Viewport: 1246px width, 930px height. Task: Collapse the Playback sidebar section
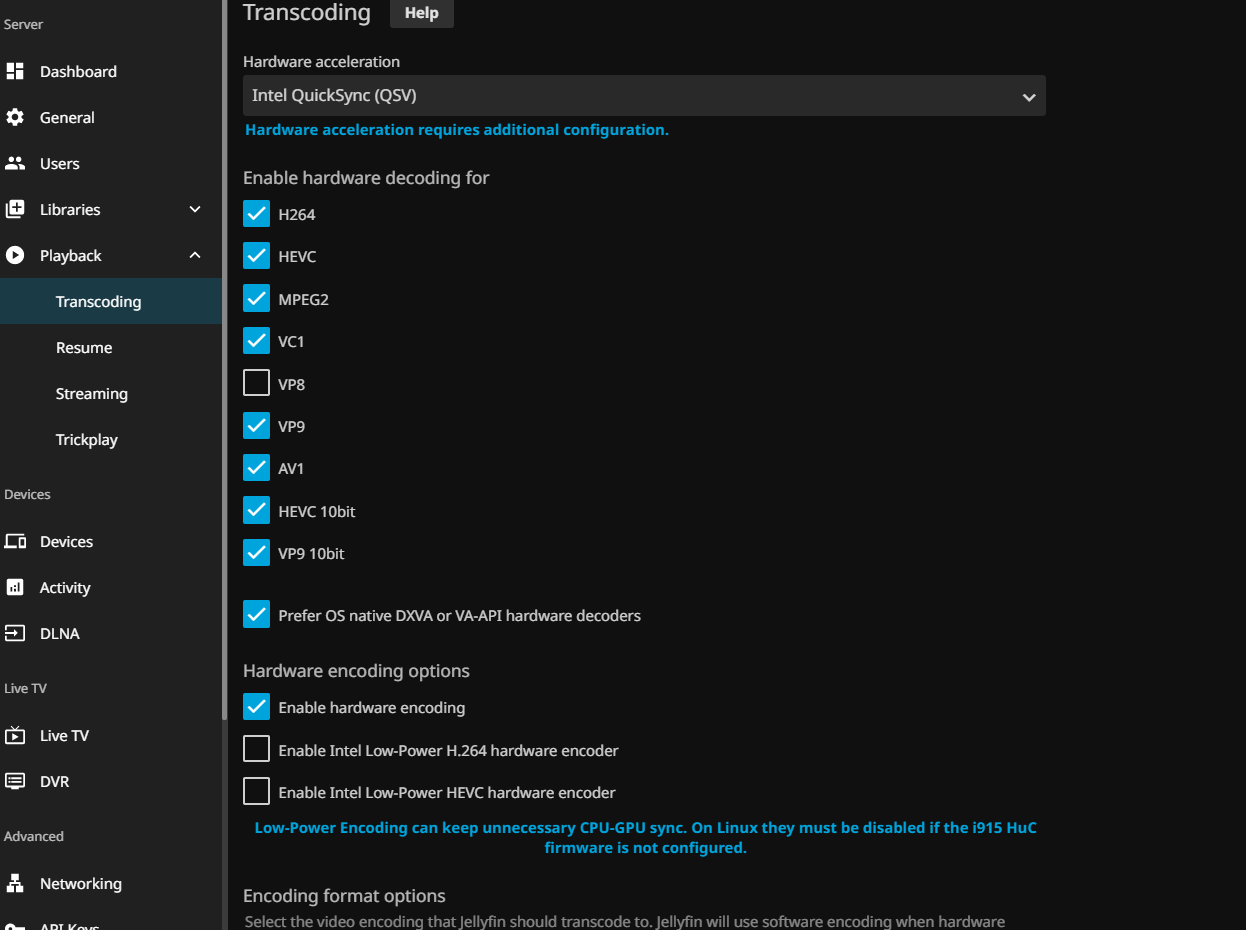[195, 255]
